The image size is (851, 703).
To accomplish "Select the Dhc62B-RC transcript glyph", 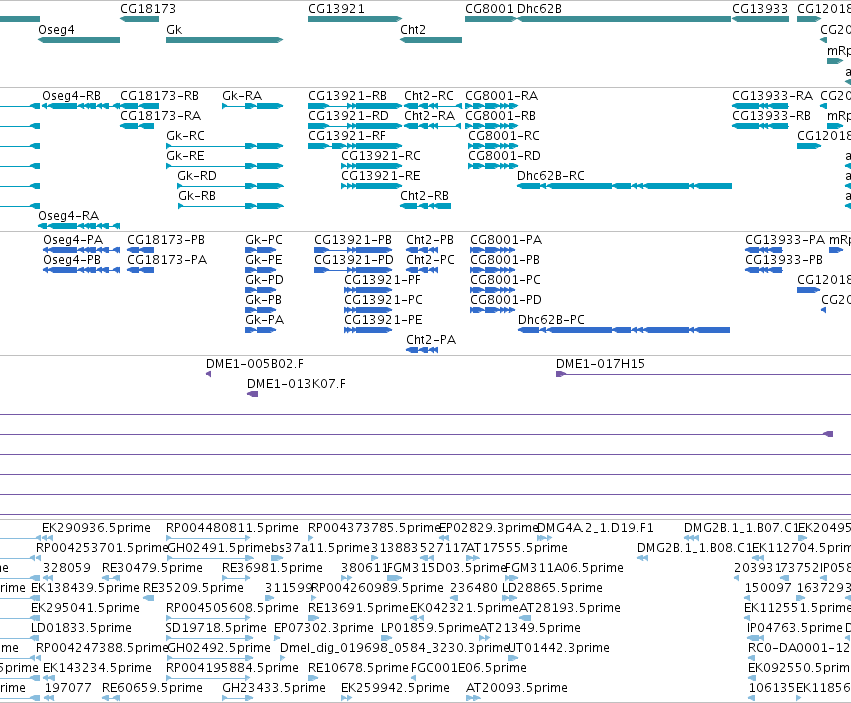I will (624, 186).
